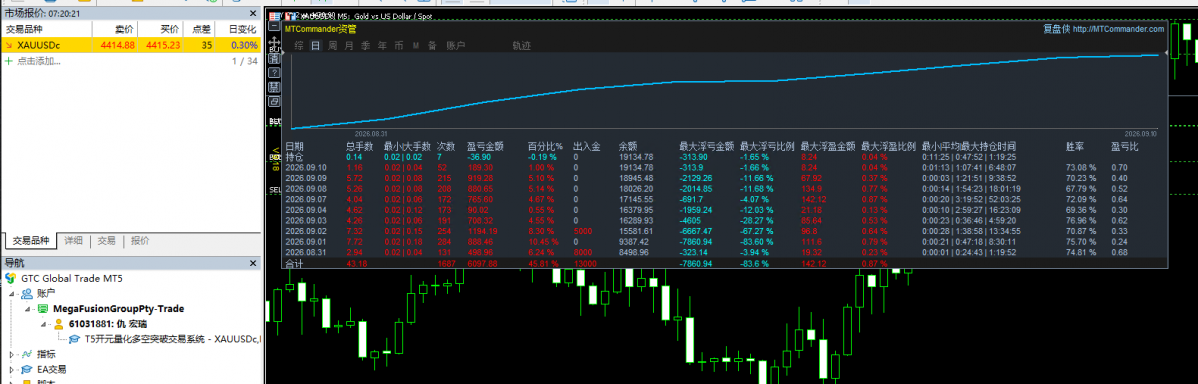Viewport: 1198px width, 384px height.
Task: Click the 6097.88 total profit value
Action: click(482, 263)
